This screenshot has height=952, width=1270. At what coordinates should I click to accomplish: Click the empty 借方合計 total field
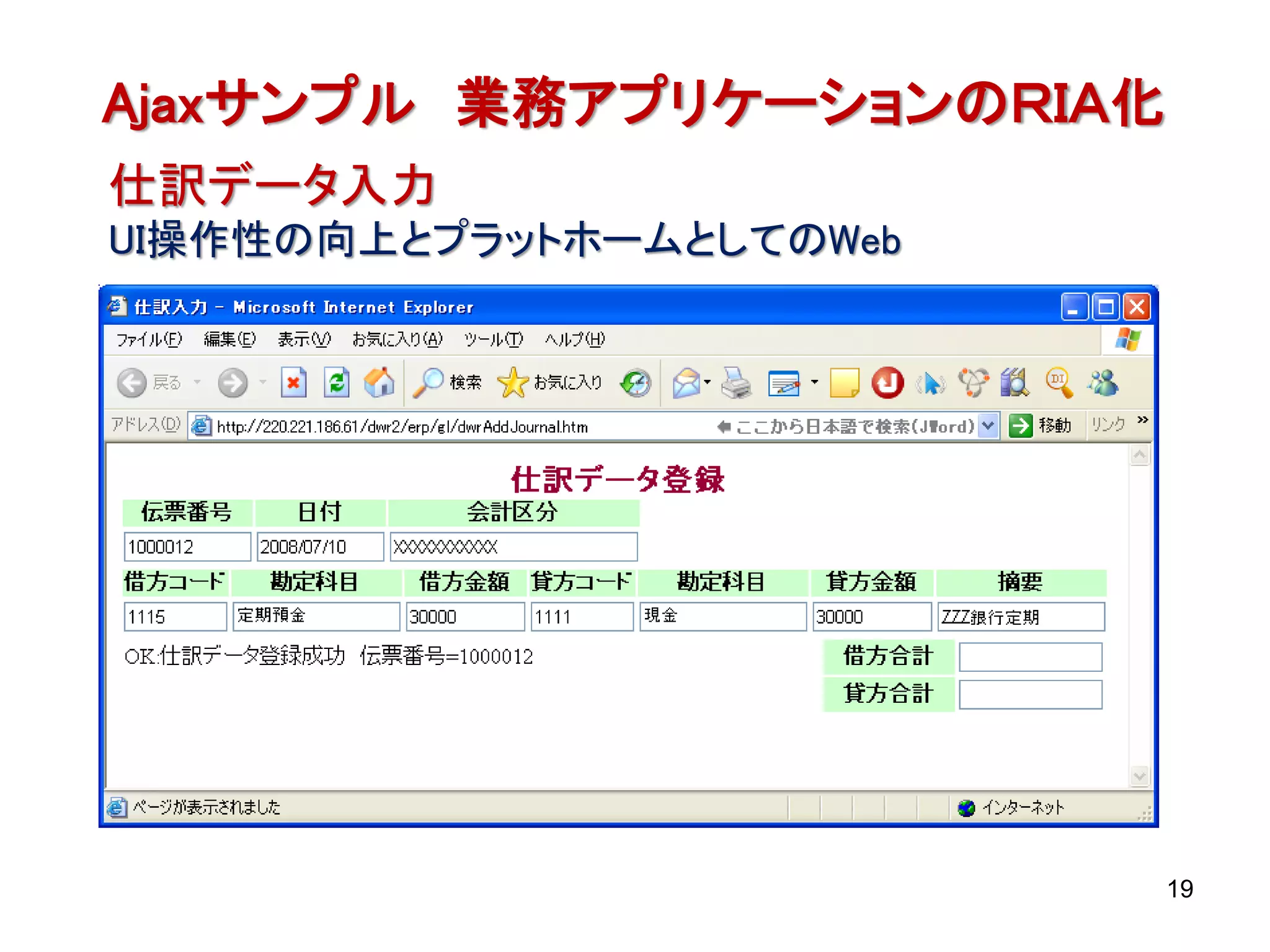(1031, 657)
